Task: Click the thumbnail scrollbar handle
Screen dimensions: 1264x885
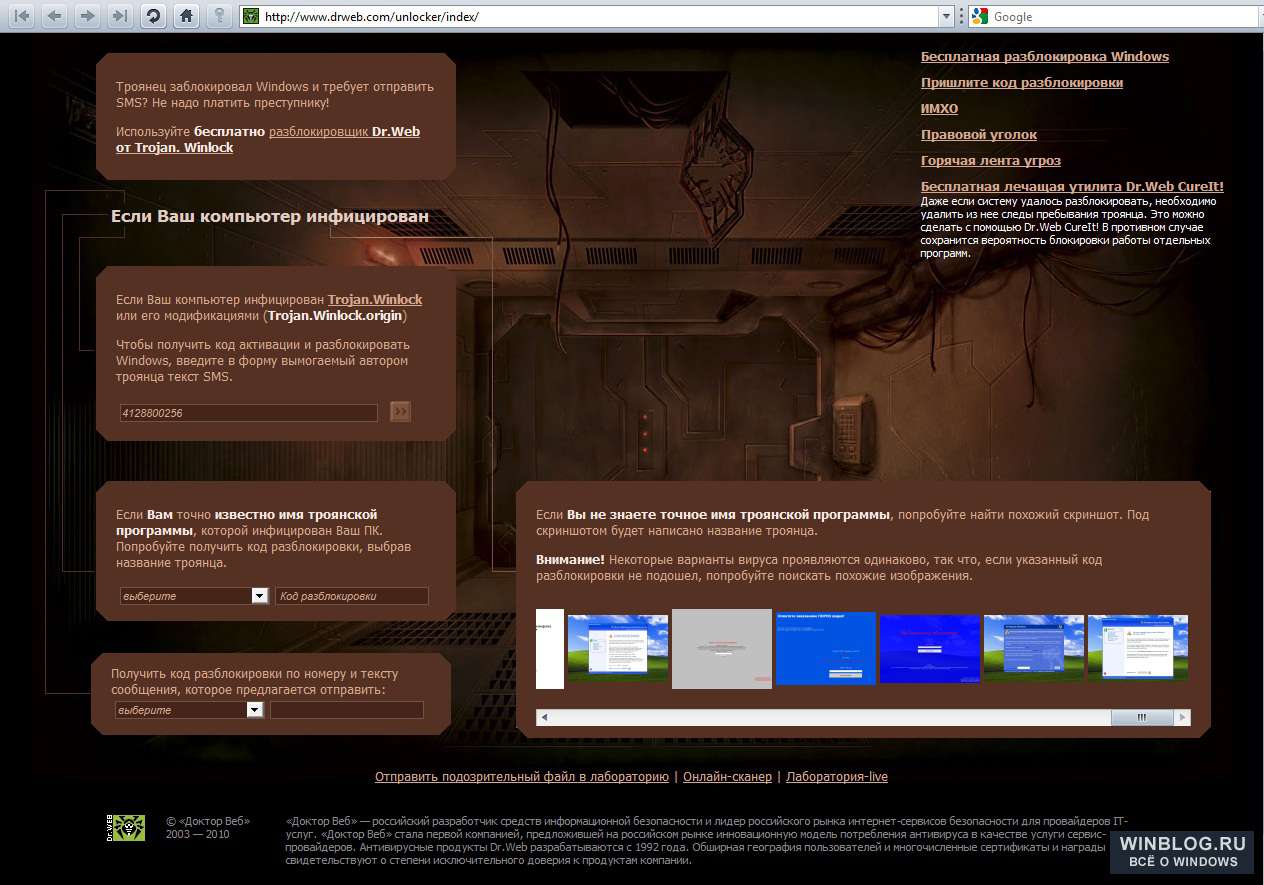Action: click(x=1141, y=717)
